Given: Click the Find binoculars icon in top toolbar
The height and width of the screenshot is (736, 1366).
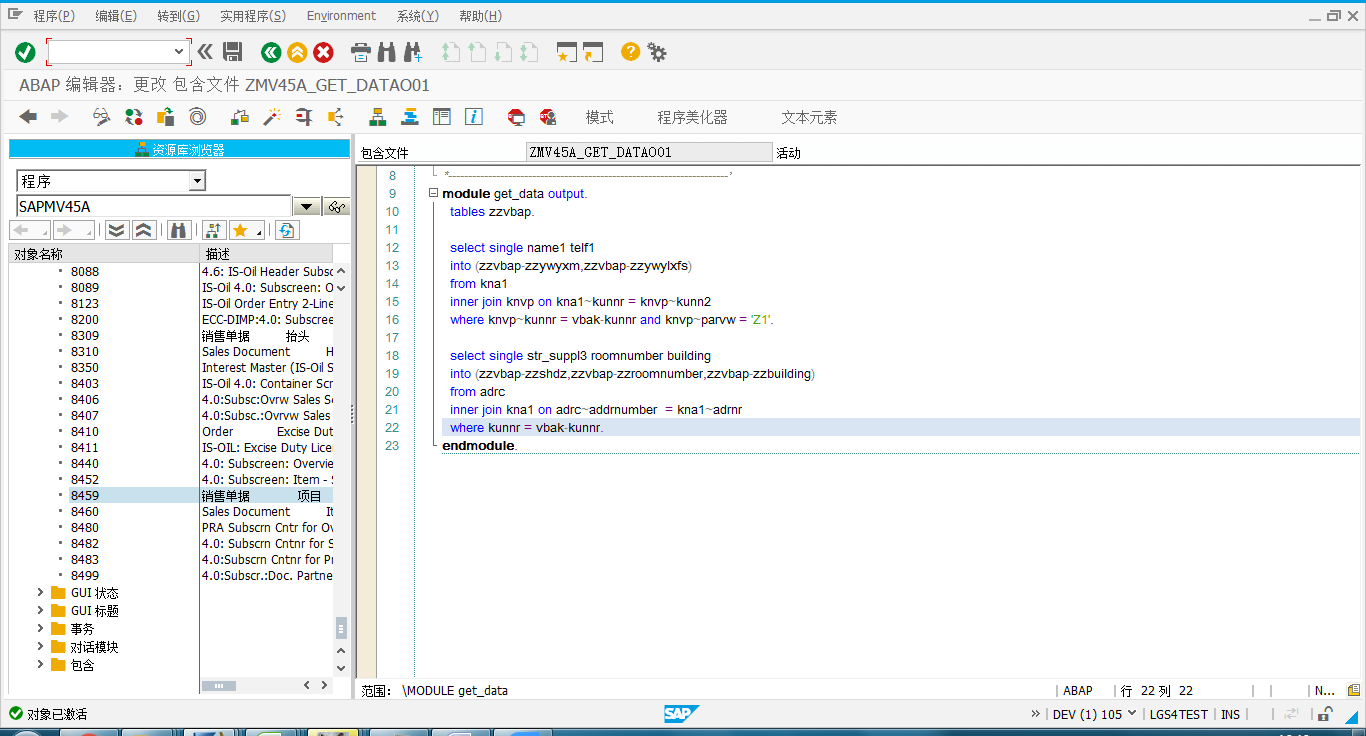Looking at the screenshot, I should (387, 52).
